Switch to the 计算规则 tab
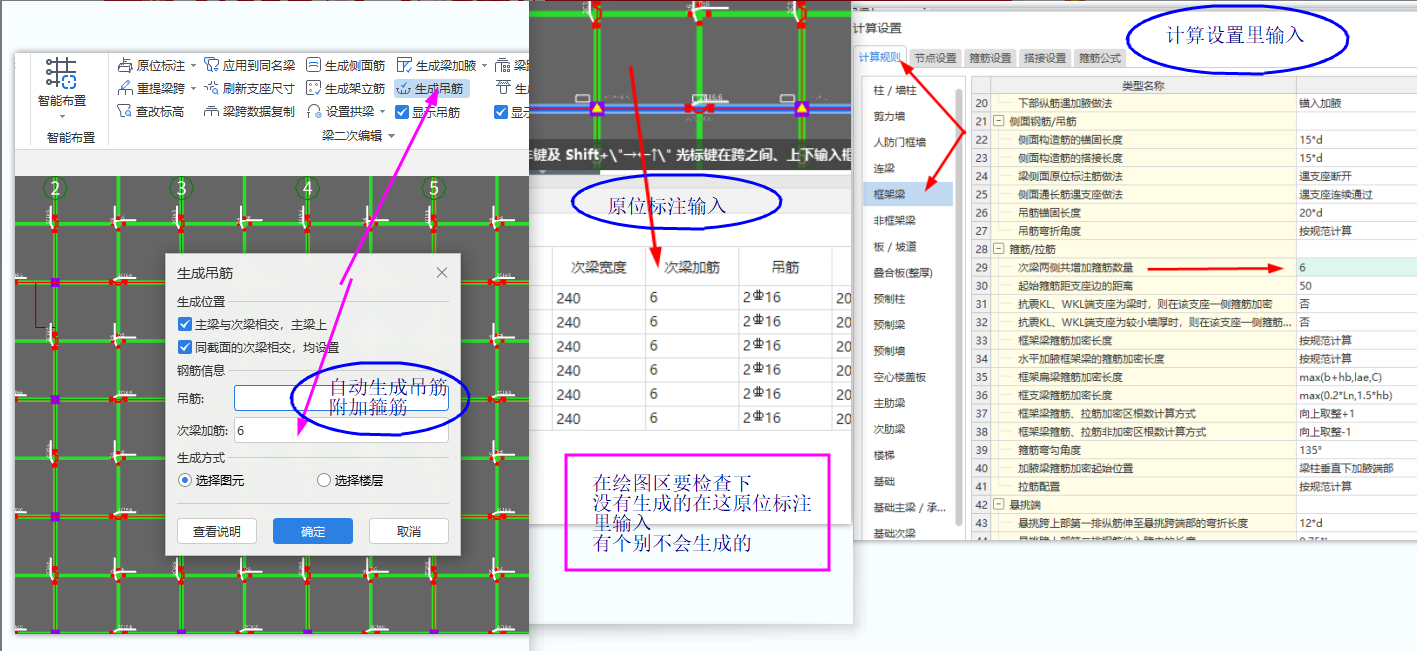1417x651 pixels. pyautogui.click(x=881, y=58)
